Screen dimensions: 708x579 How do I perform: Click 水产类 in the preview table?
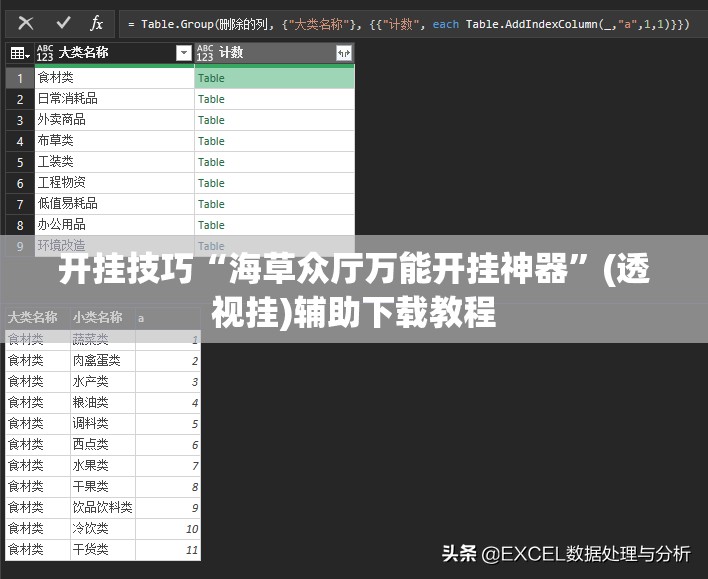[x=90, y=382]
